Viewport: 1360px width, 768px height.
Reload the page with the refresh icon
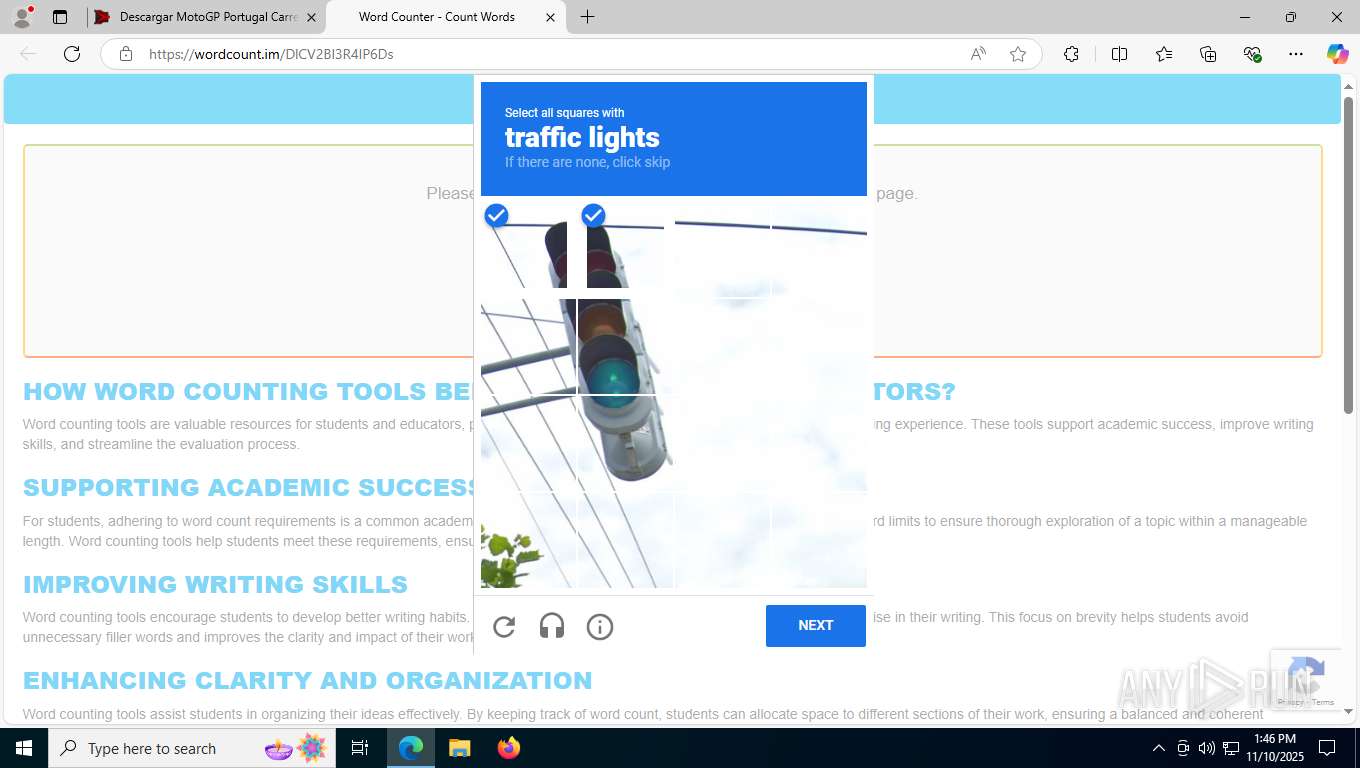72,54
